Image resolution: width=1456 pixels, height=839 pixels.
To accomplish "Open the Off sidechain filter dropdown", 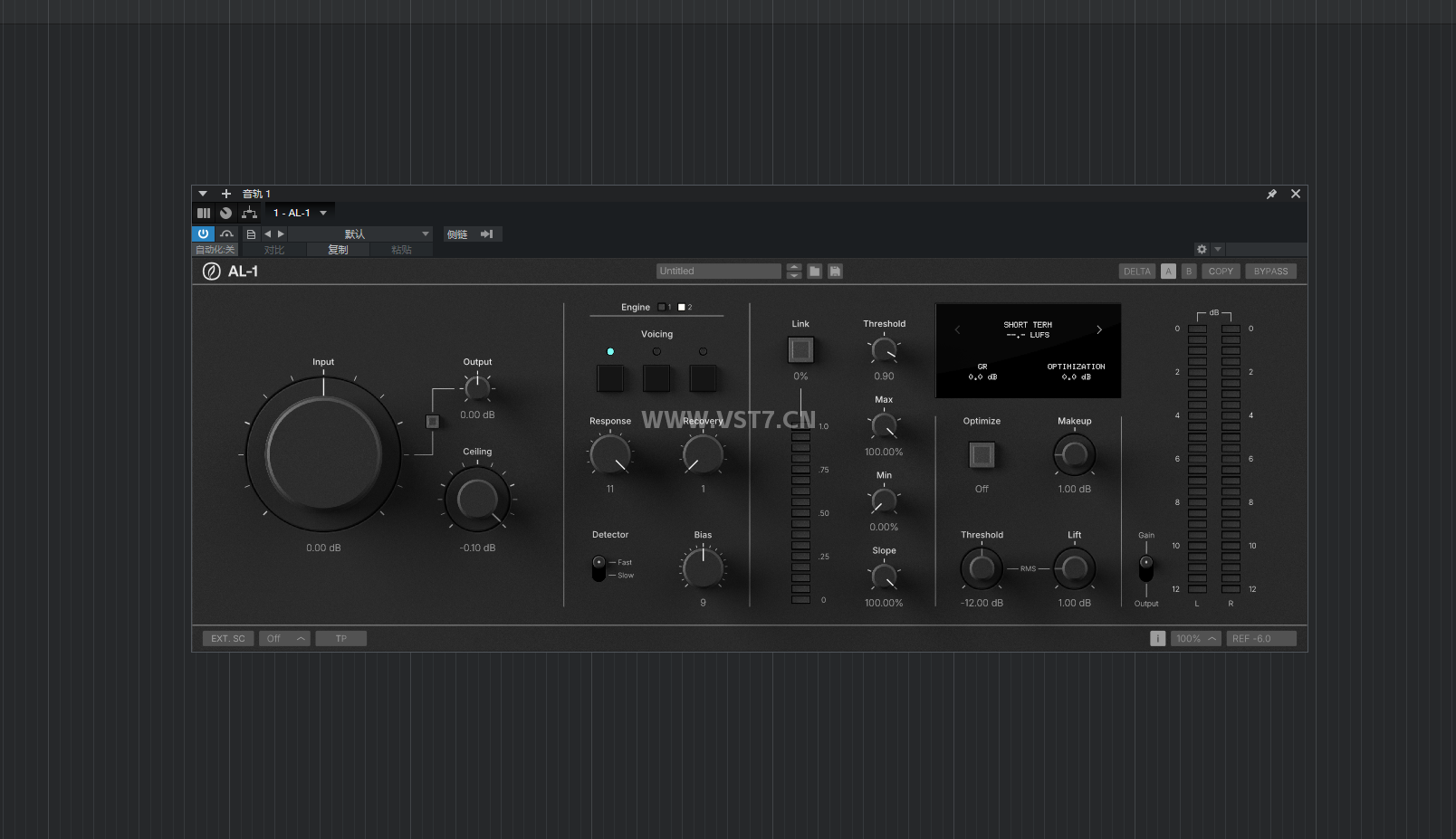I will pos(284,638).
